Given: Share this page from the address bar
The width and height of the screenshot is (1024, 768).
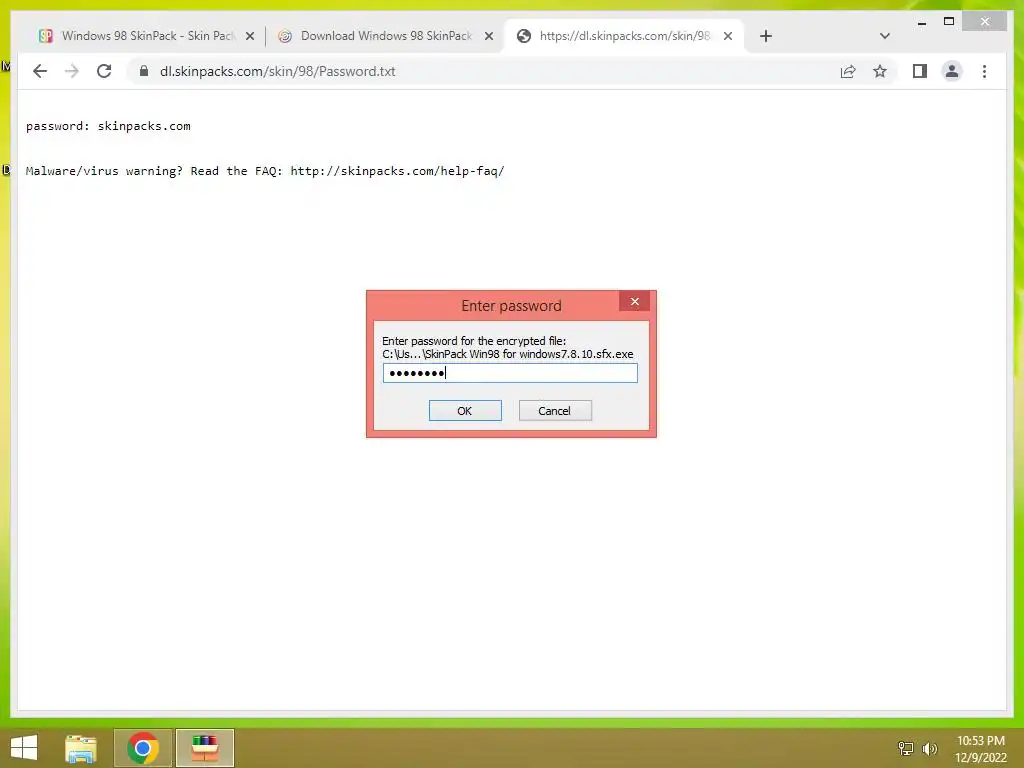Looking at the screenshot, I should click(x=848, y=71).
